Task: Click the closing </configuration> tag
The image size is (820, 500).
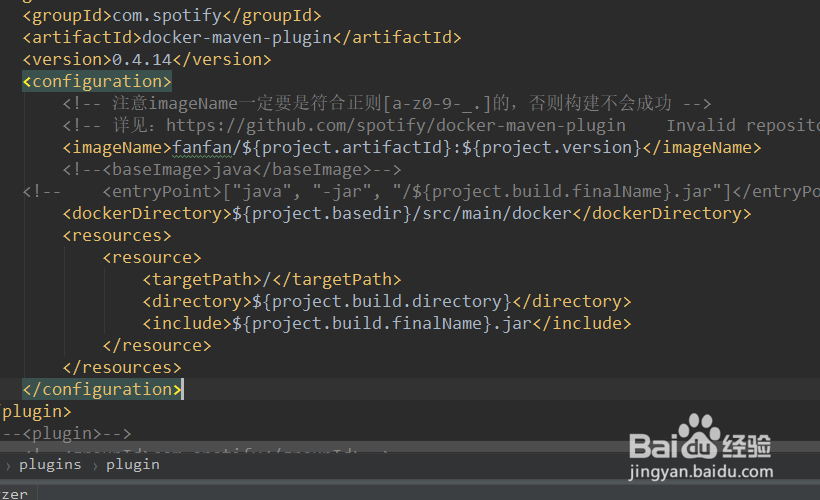Action: click(x=102, y=389)
